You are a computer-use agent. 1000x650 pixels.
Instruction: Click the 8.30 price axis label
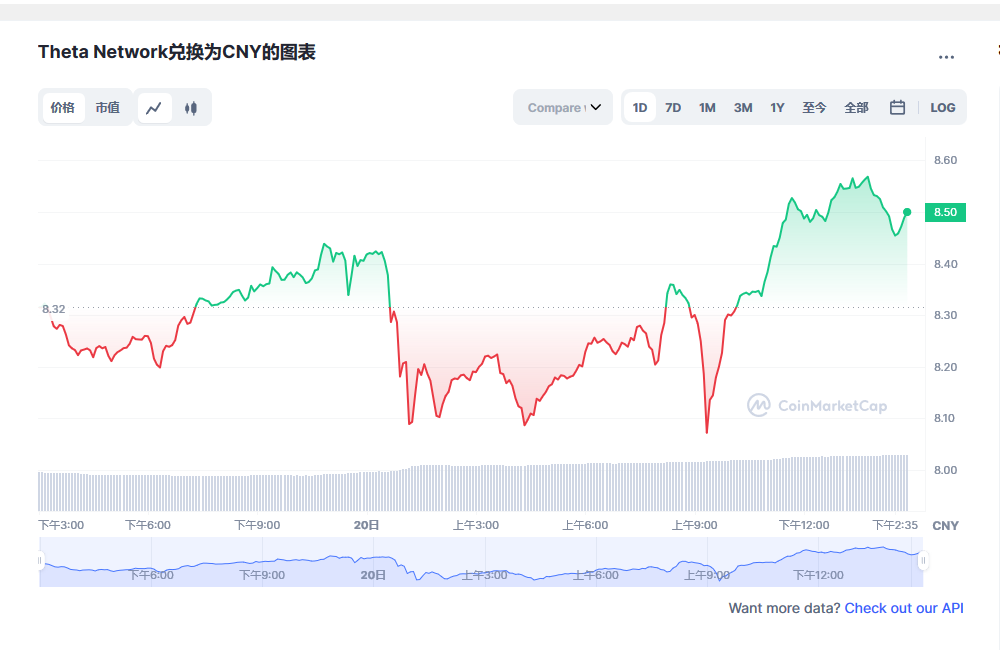[x=945, y=315]
